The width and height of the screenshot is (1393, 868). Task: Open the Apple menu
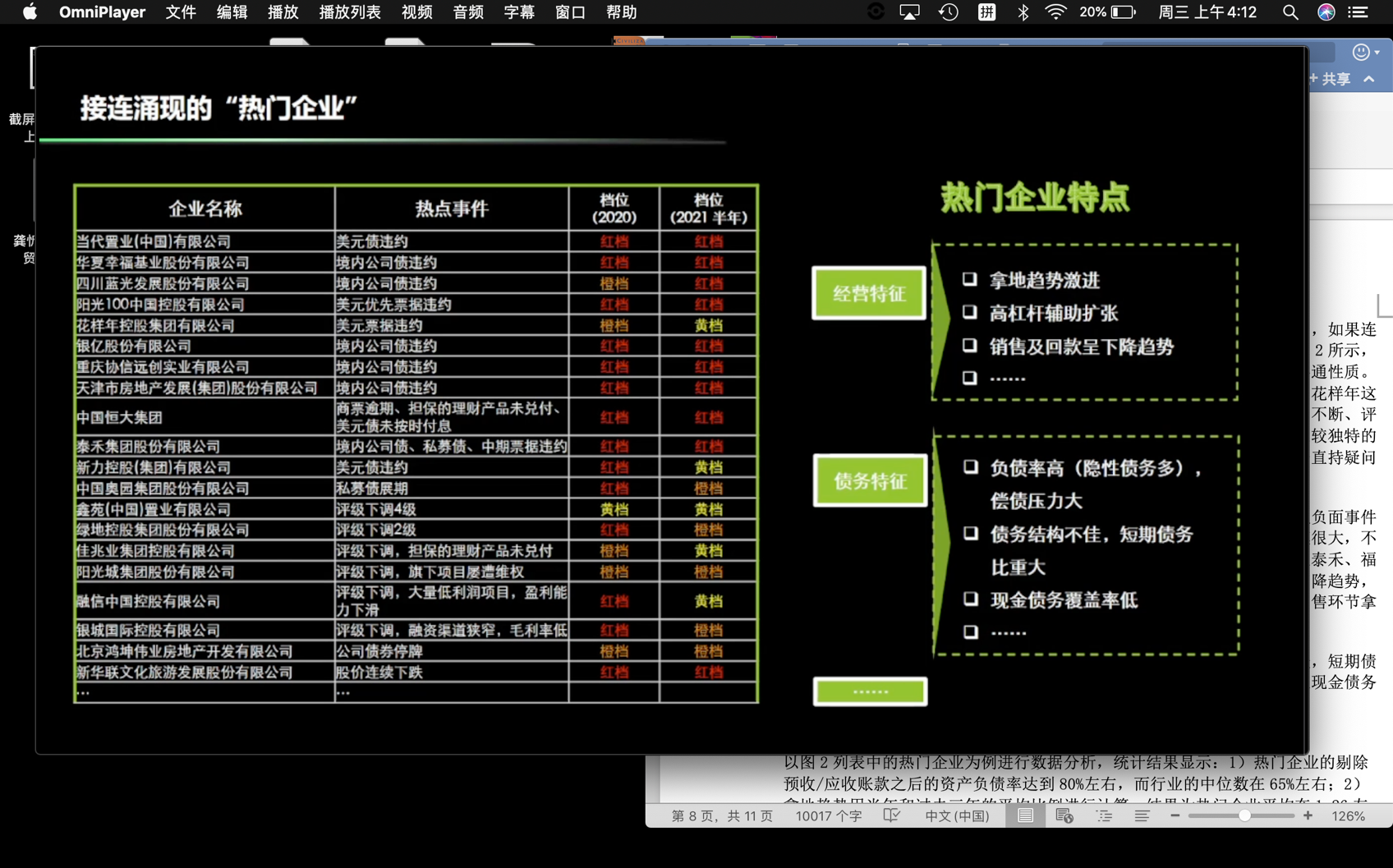click(x=30, y=12)
